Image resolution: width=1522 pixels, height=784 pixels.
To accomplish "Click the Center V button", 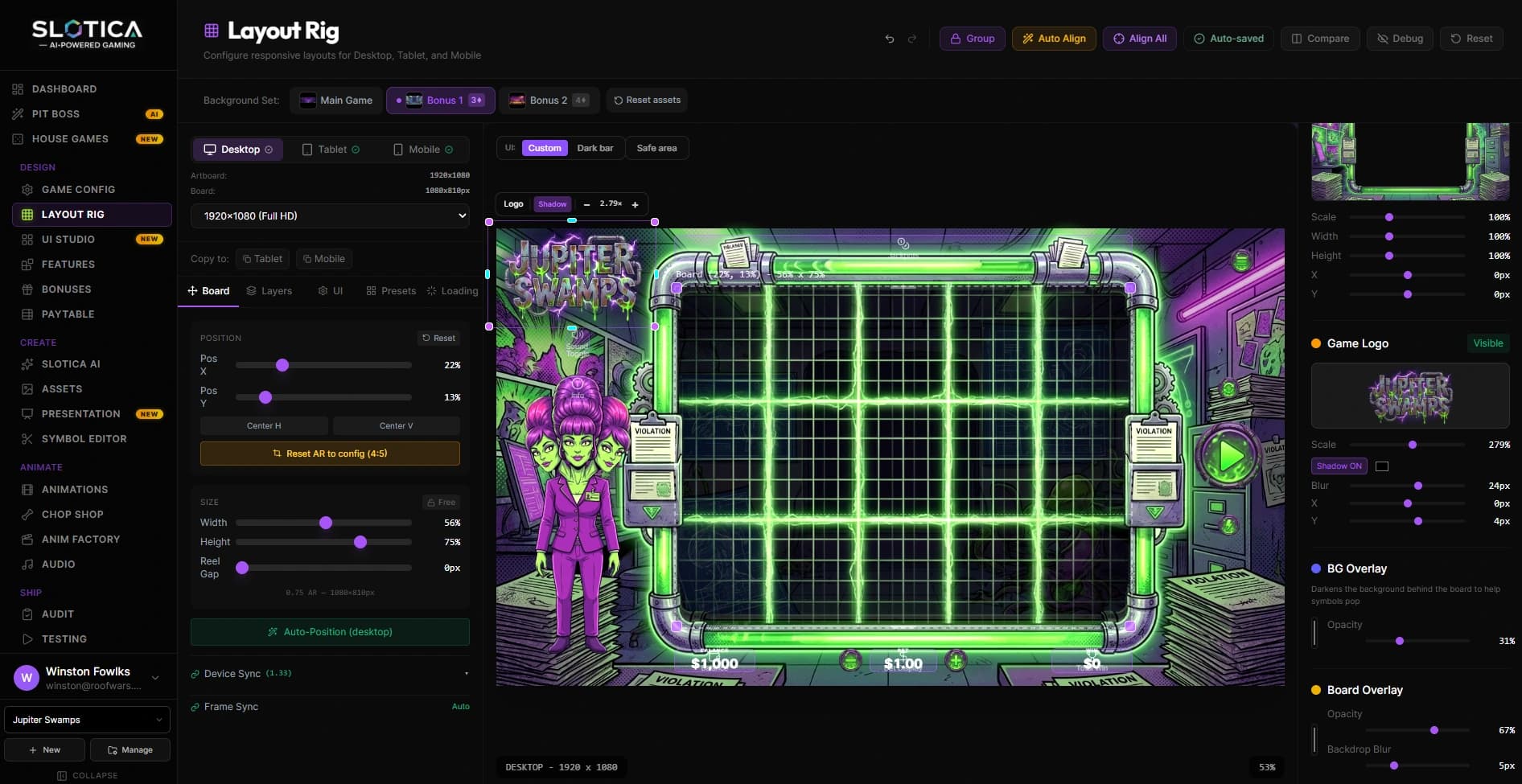I will coord(397,425).
